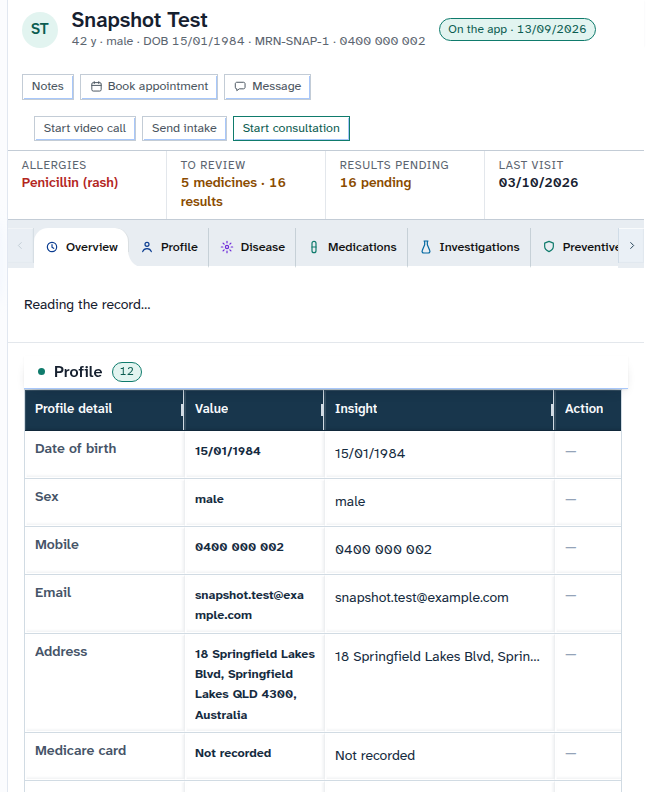
Task: Click Start consultation button
Action: tap(291, 128)
